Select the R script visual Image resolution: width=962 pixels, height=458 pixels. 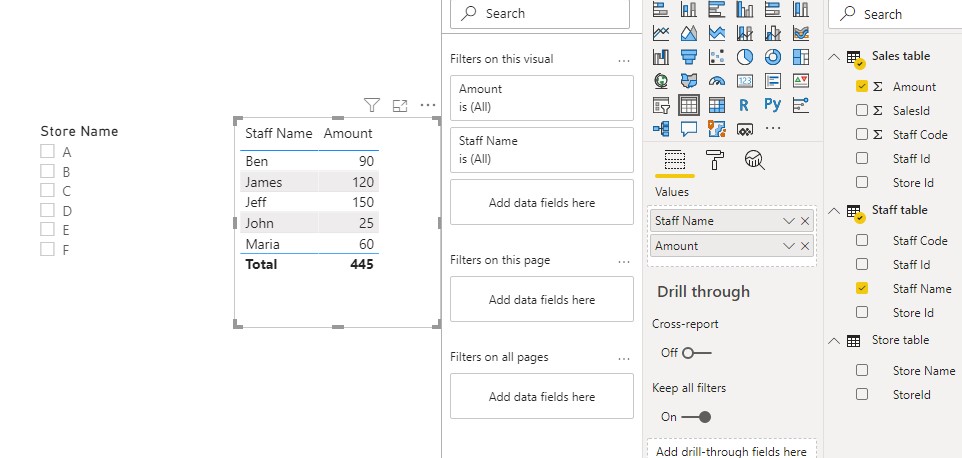click(x=744, y=105)
